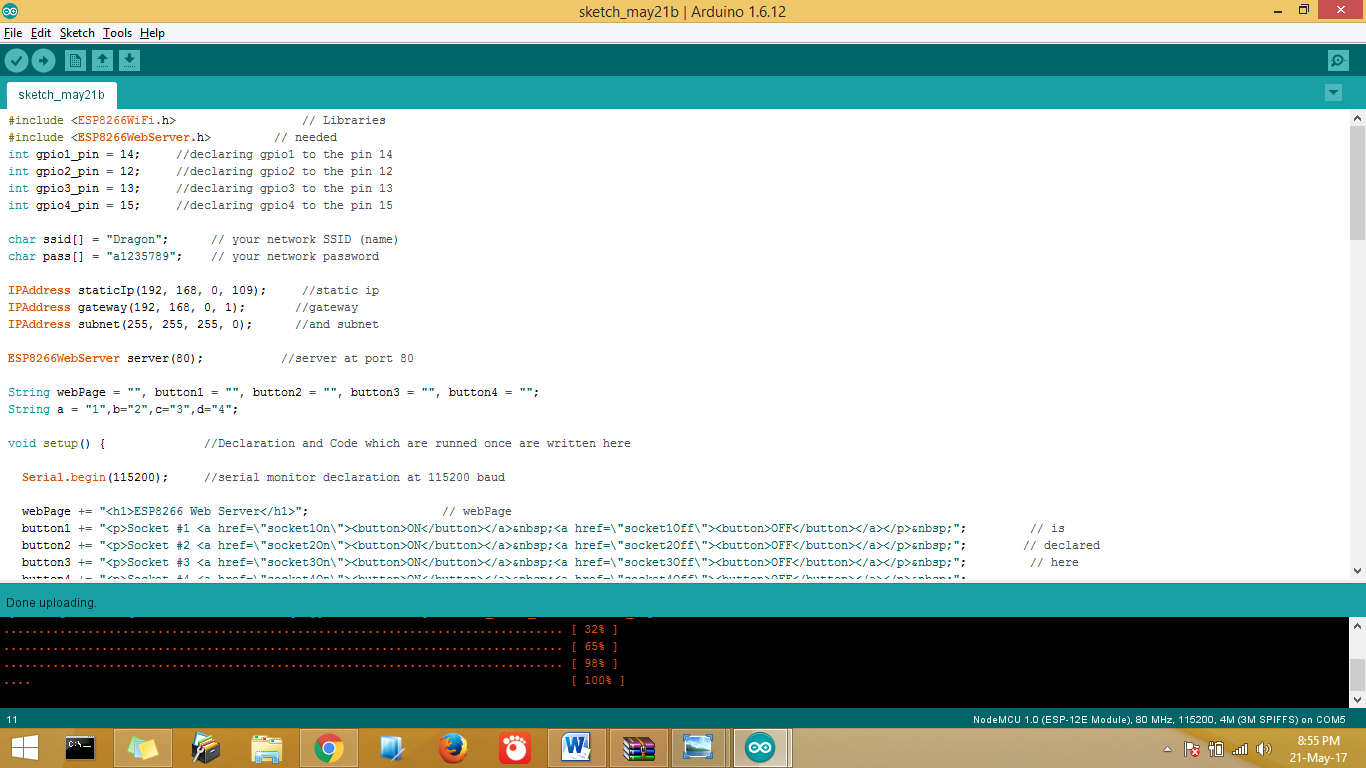This screenshot has width=1366, height=768.
Task: Create a new sketch from toolbar
Action: (x=75, y=61)
